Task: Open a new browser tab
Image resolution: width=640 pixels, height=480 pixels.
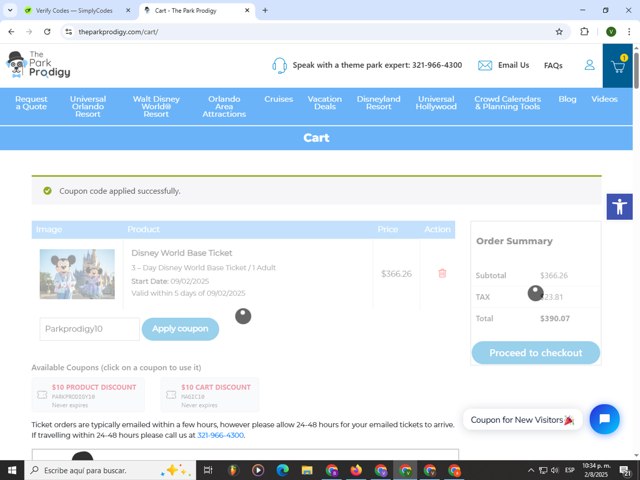Action: [265, 11]
